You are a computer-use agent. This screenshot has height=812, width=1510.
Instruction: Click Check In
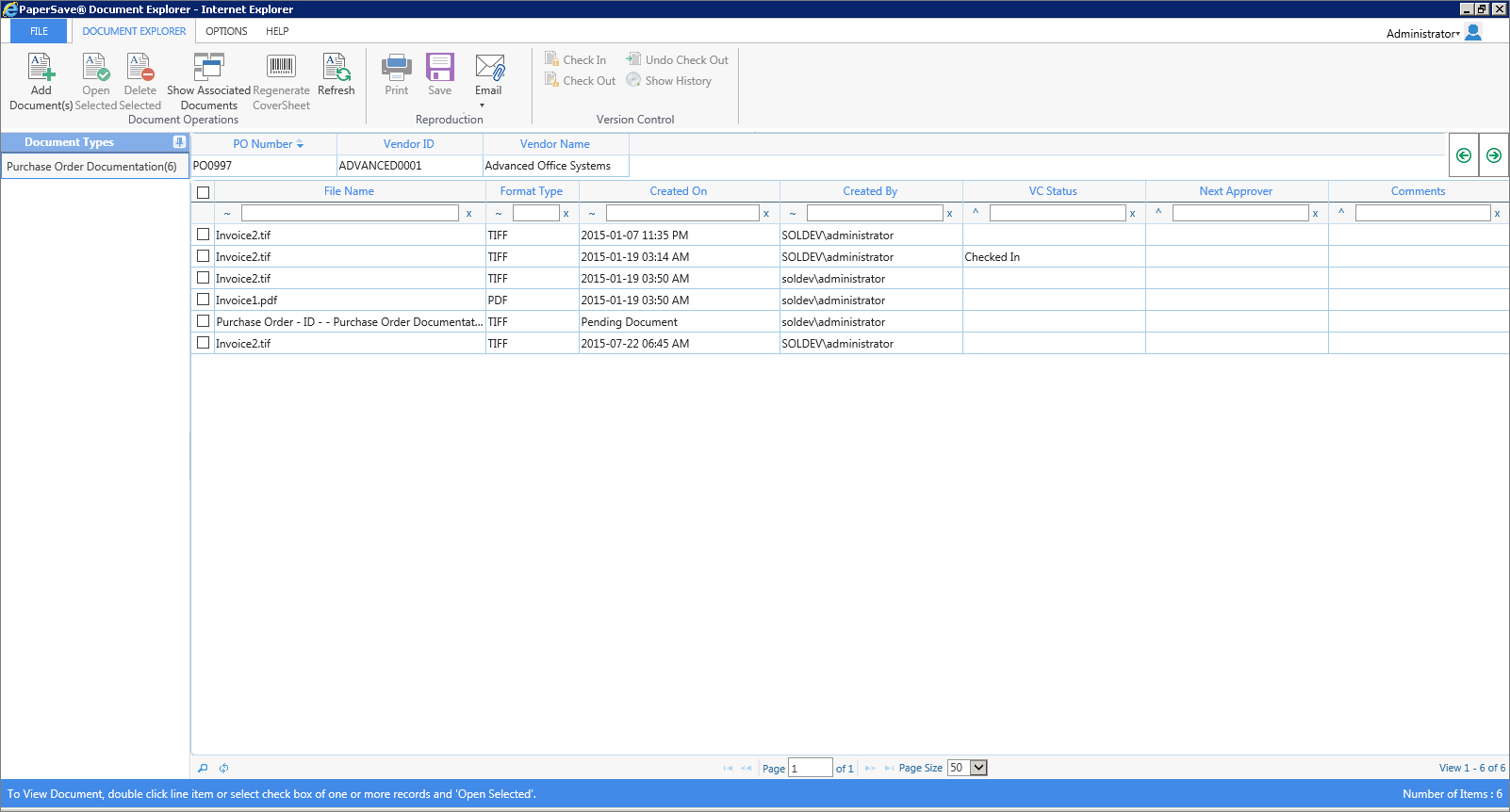point(575,59)
